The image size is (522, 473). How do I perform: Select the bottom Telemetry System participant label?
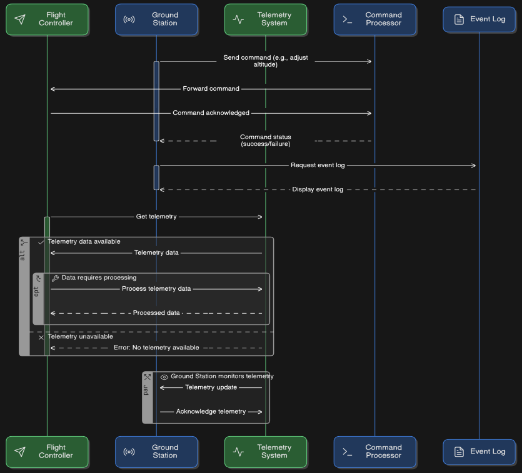click(x=274, y=451)
